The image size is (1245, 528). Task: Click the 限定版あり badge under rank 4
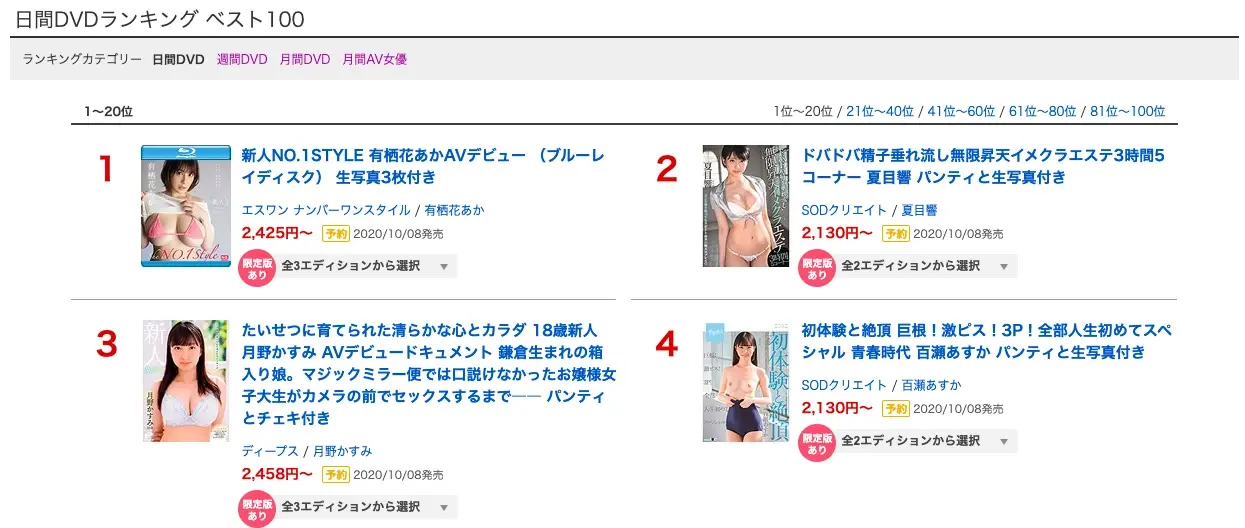tap(817, 443)
